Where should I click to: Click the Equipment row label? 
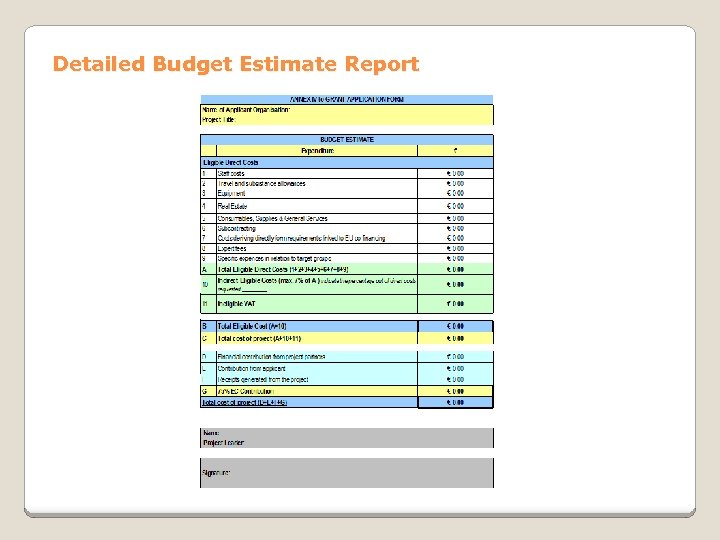click(x=231, y=193)
